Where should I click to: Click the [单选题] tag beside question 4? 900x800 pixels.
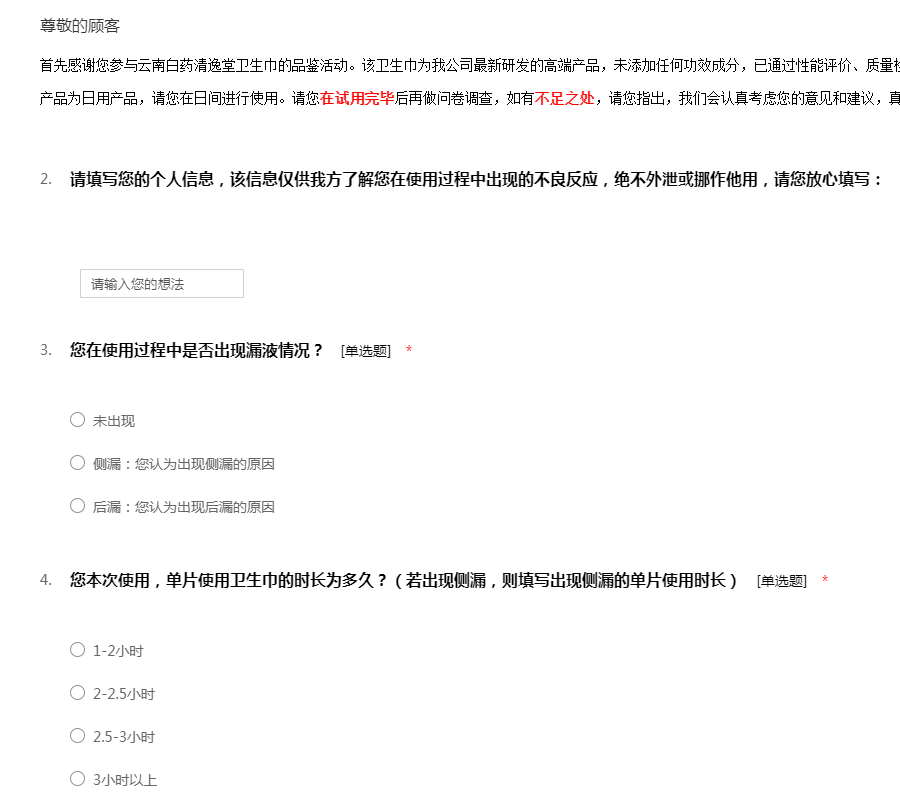(x=782, y=581)
